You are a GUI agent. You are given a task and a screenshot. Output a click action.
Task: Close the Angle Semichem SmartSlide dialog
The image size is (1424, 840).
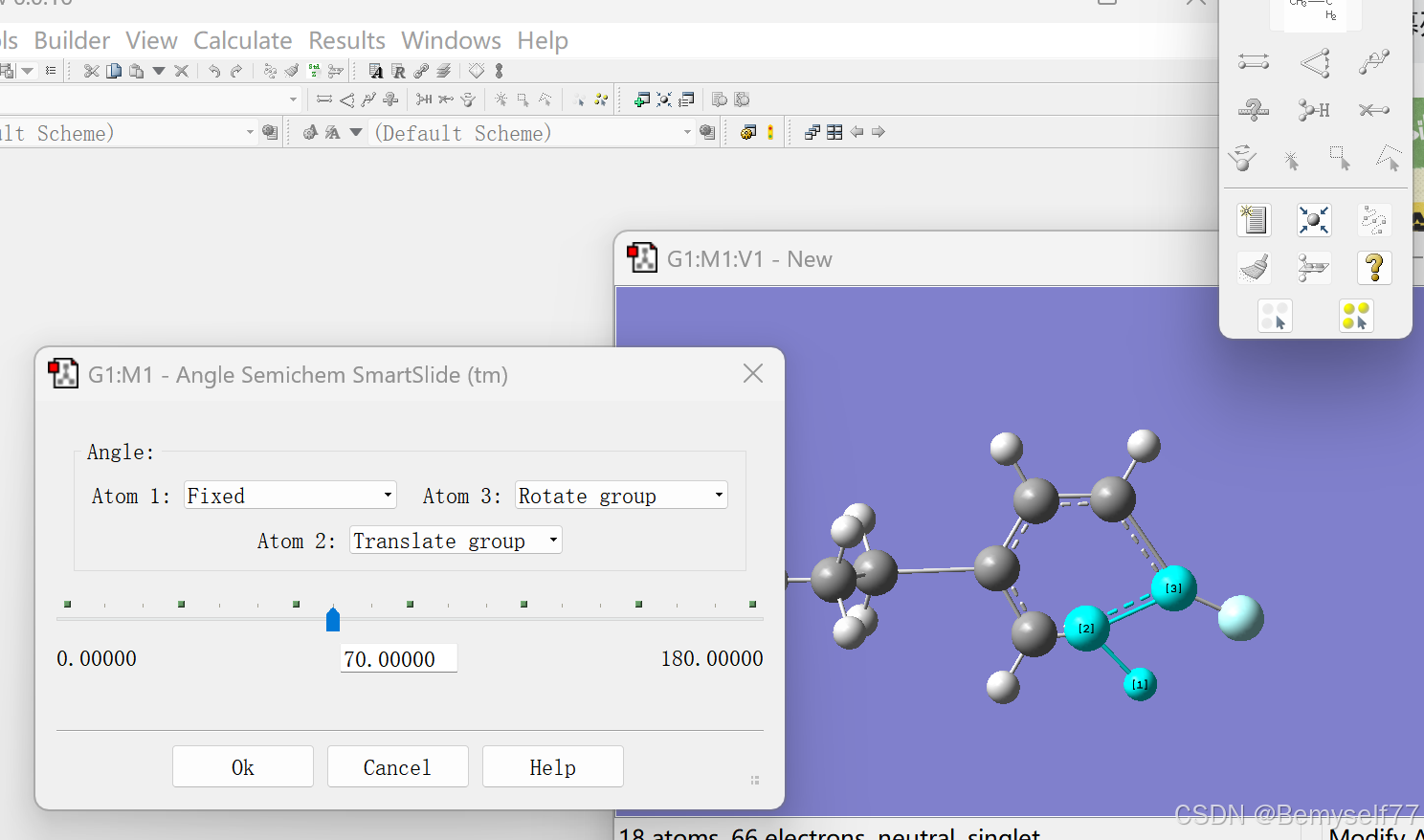click(x=753, y=374)
